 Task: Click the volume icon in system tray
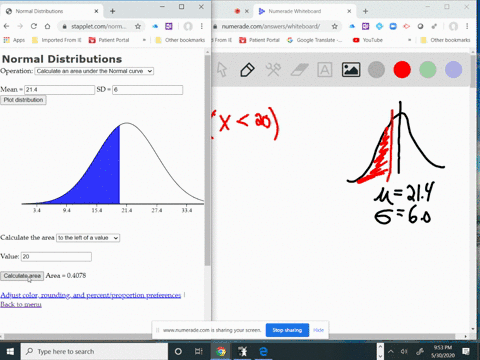[404, 351]
